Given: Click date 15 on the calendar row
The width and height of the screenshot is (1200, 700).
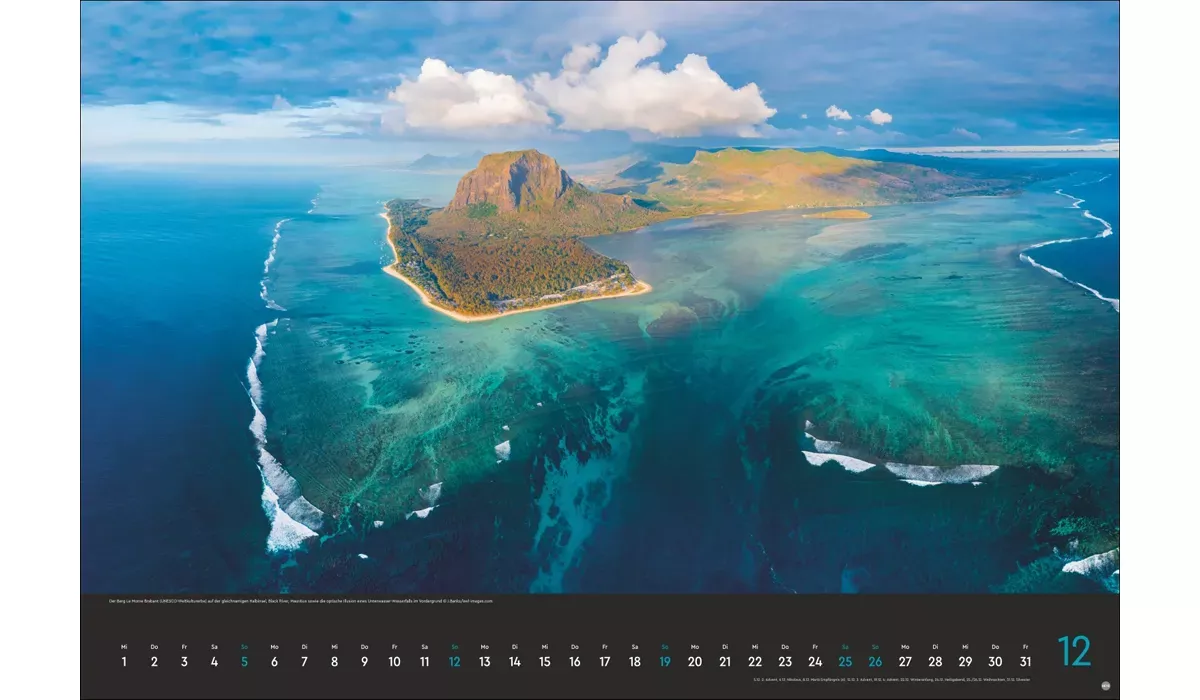Looking at the screenshot, I should 544,661.
